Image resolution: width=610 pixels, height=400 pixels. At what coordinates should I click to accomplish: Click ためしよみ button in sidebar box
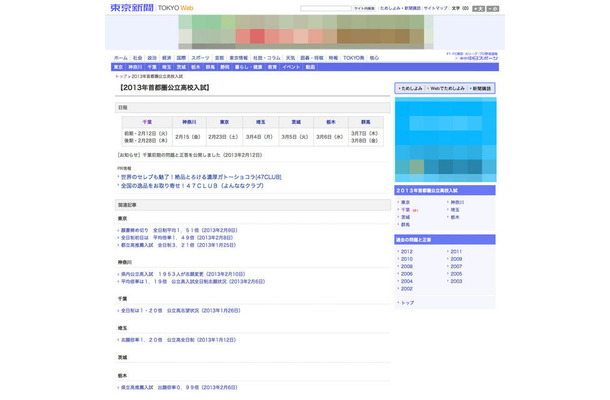411,89
